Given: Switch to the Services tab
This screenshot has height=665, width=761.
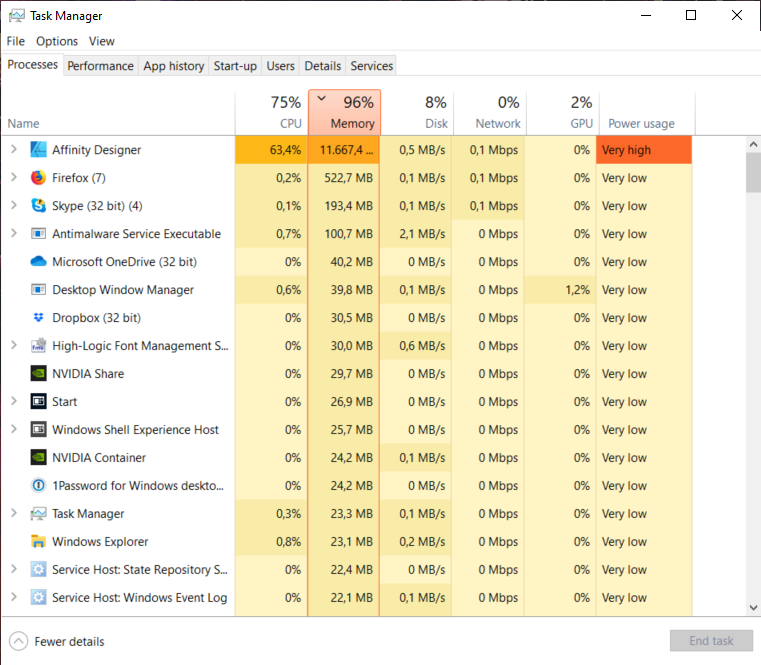Looking at the screenshot, I should (372, 66).
